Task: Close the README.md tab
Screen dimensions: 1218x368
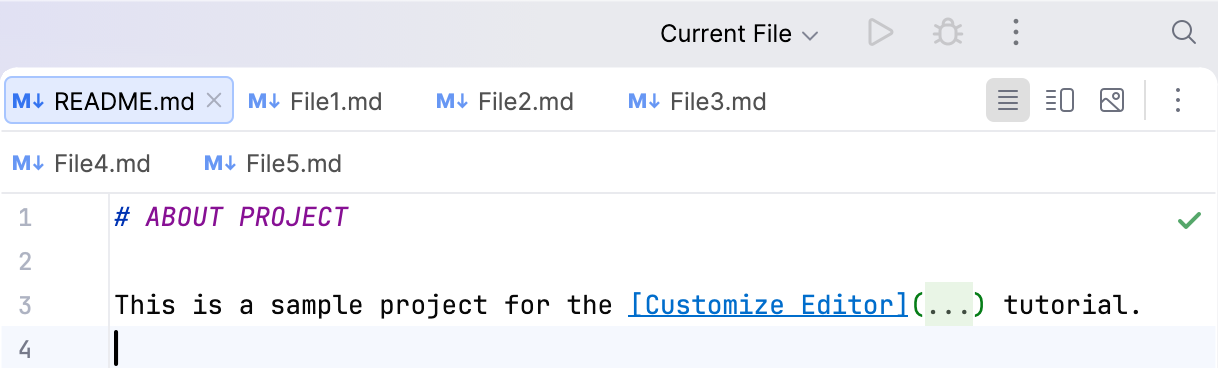Action: pos(213,100)
